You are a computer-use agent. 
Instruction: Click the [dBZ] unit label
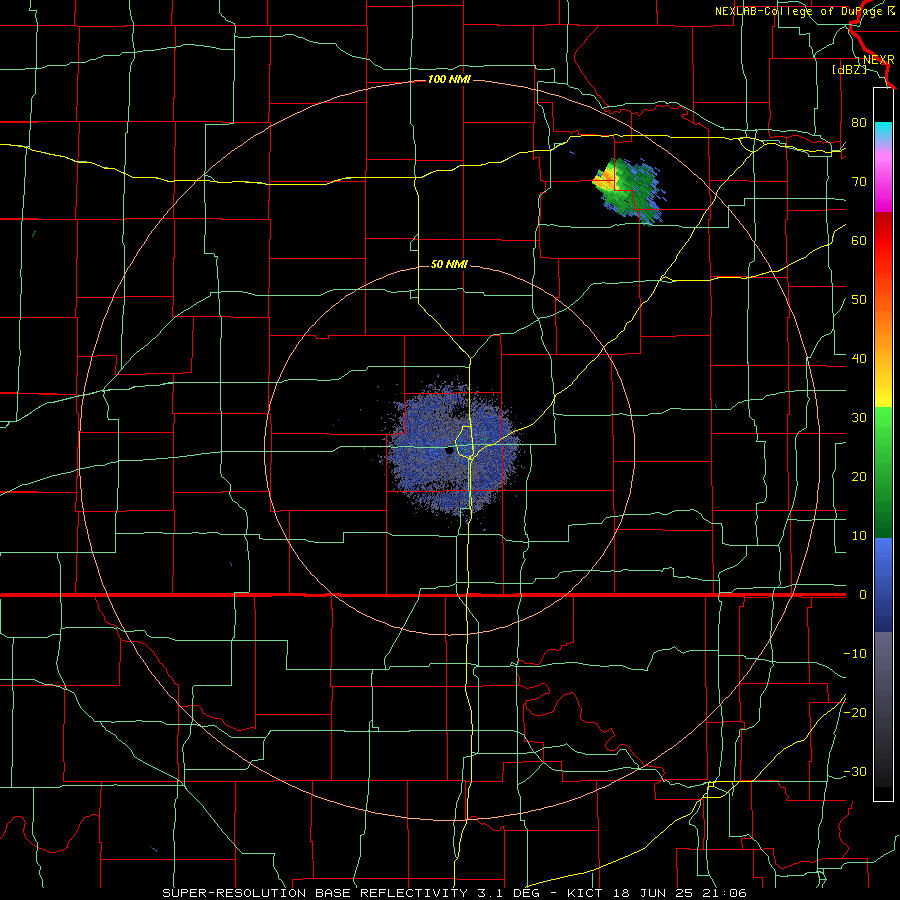point(849,69)
